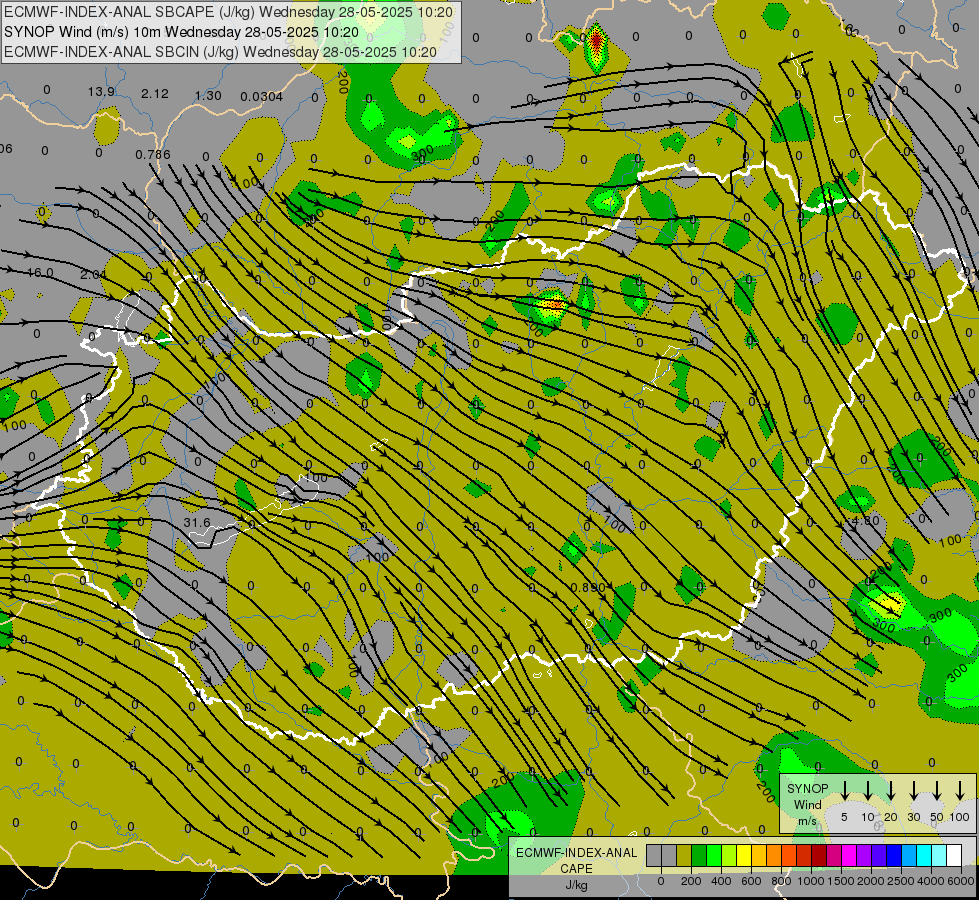This screenshot has width=979, height=900.
Task: Pick the dark red swatch in the CAPE legend
Action: (819, 855)
